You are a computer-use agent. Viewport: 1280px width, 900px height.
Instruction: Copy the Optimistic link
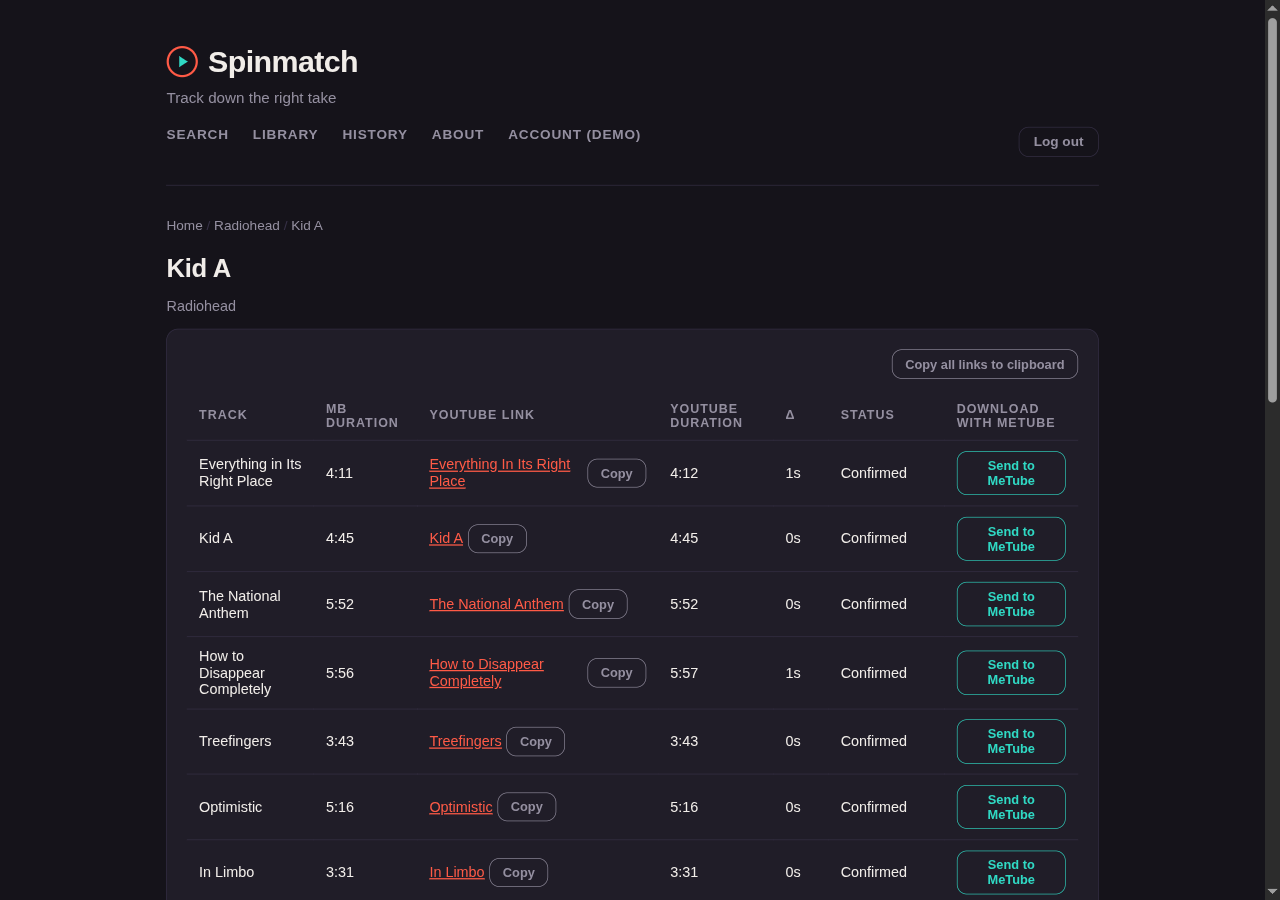pyautogui.click(x=526, y=807)
